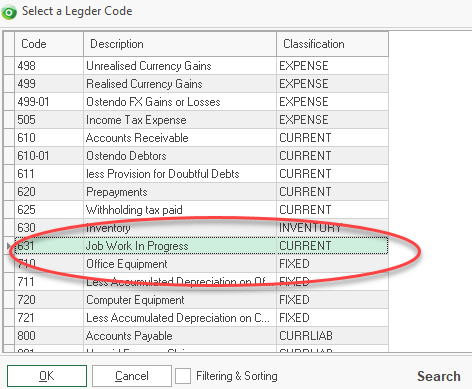472x389 pixels.
Task: Select the 498 code cell
Action: pyautogui.click(x=49, y=66)
